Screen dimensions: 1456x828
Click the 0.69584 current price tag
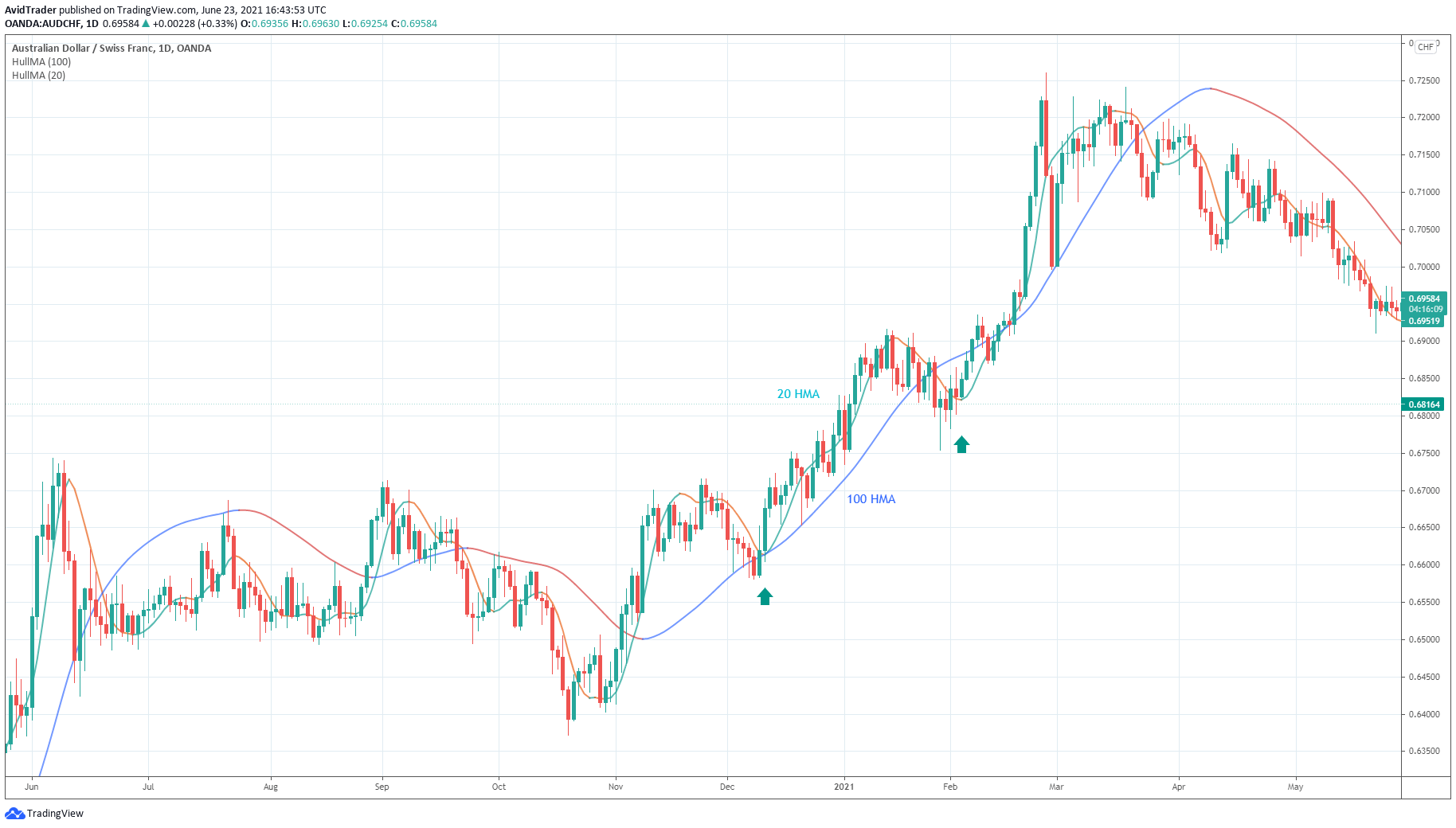(1424, 299)
